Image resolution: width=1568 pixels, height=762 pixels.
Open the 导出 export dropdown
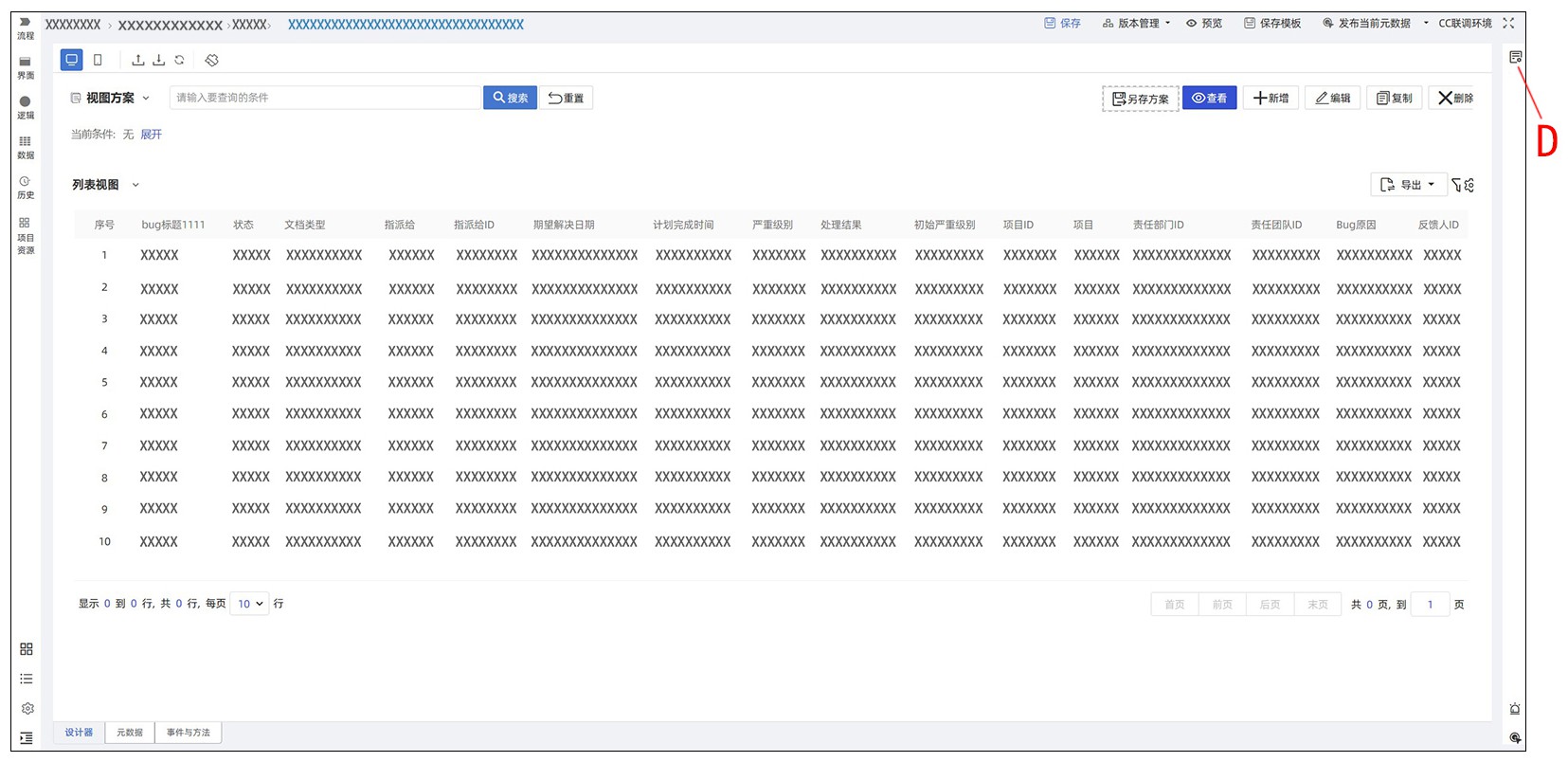pos(1409,185)
